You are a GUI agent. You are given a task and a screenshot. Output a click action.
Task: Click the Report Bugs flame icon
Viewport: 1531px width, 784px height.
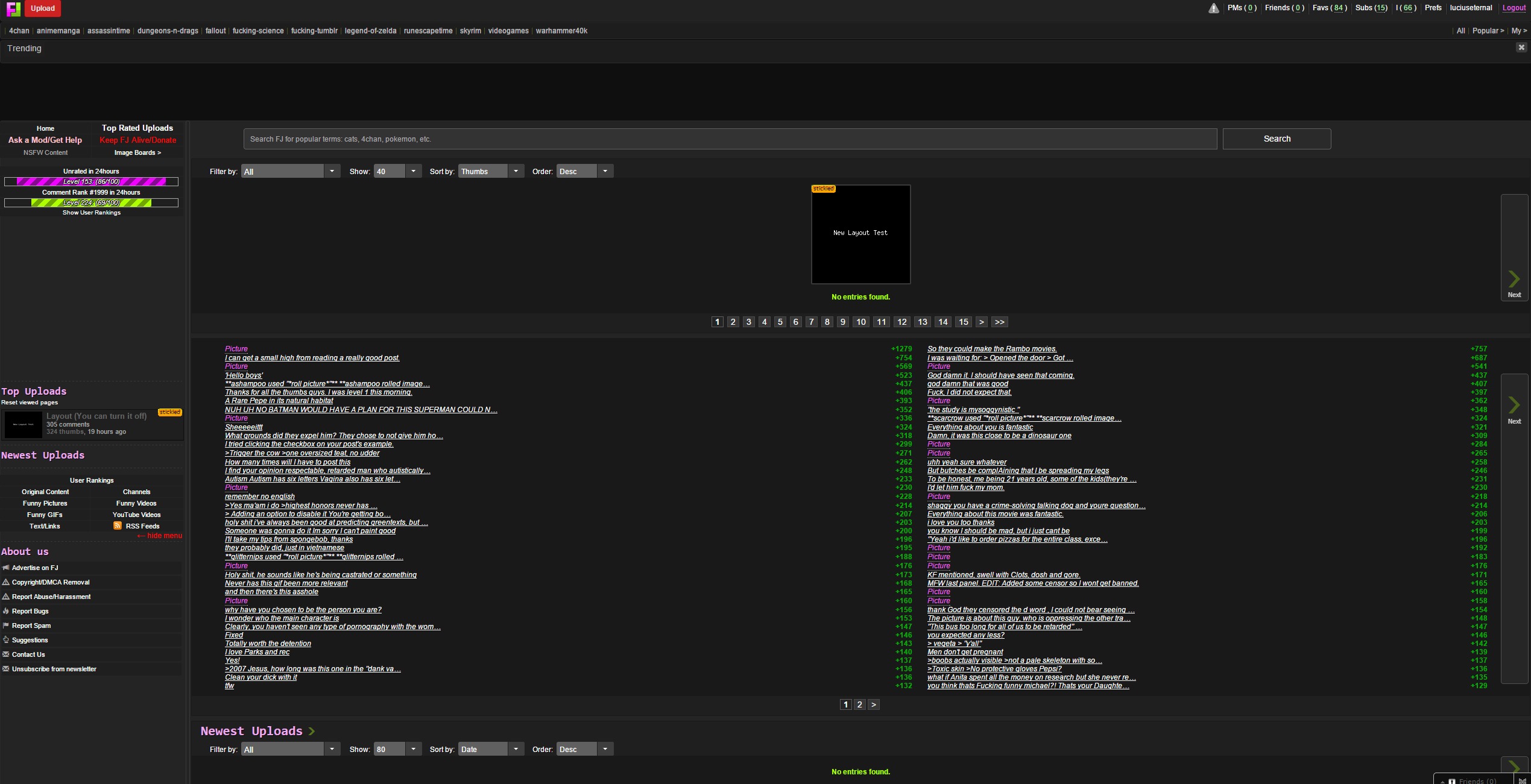point(6,611)
